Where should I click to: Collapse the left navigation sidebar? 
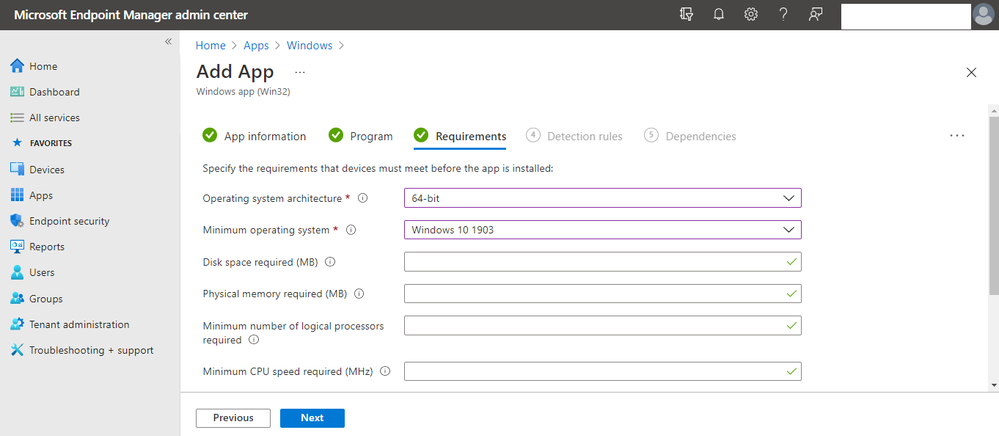point(168,41)
